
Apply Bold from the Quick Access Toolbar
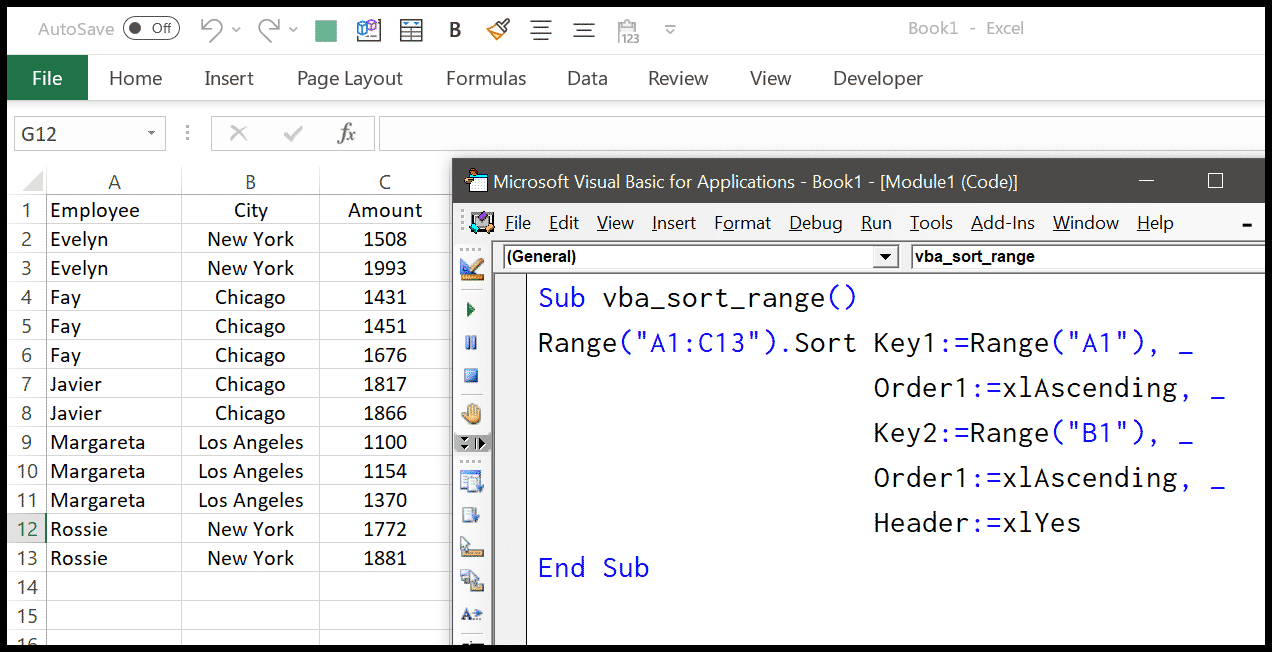pyautogui.click(x=455, y=30)
